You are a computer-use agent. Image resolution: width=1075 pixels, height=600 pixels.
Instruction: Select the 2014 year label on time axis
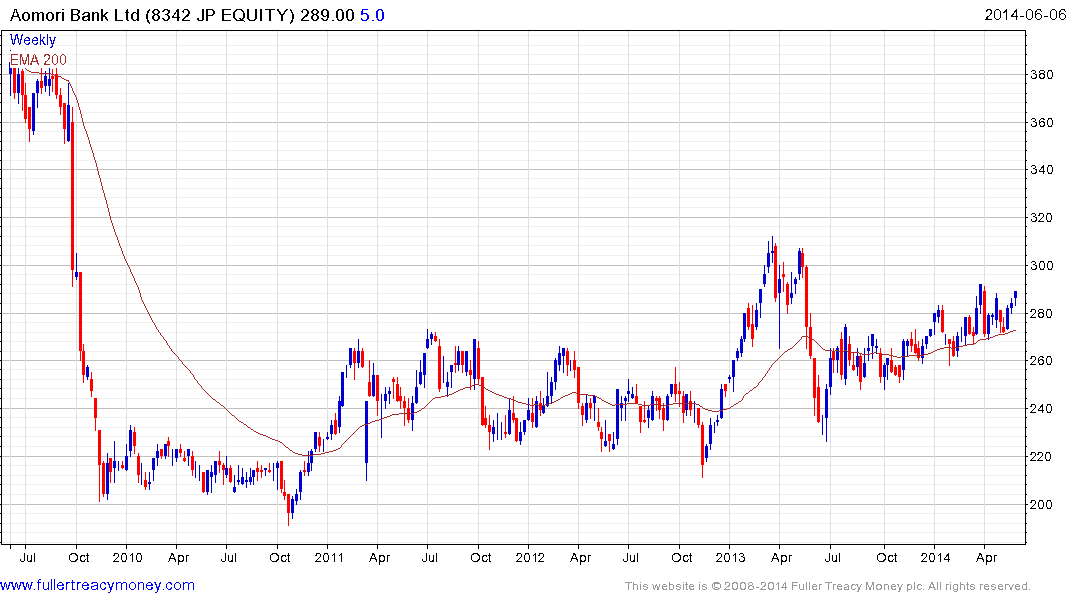click(x=935, y=557)
